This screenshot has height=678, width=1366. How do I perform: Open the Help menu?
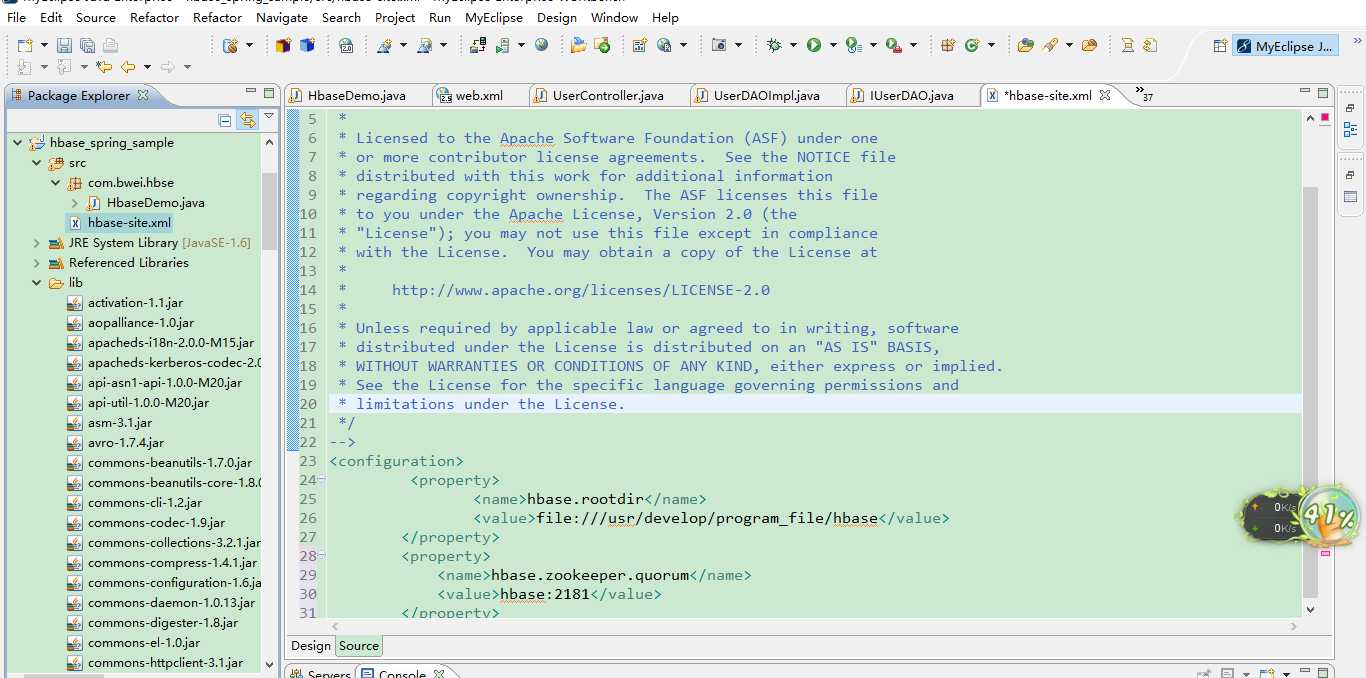point(665,17)
